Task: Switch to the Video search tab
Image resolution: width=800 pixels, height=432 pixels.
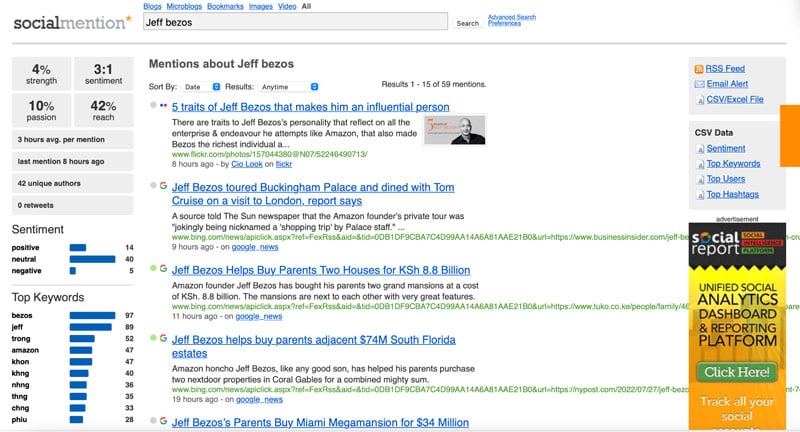Action: 287,6
